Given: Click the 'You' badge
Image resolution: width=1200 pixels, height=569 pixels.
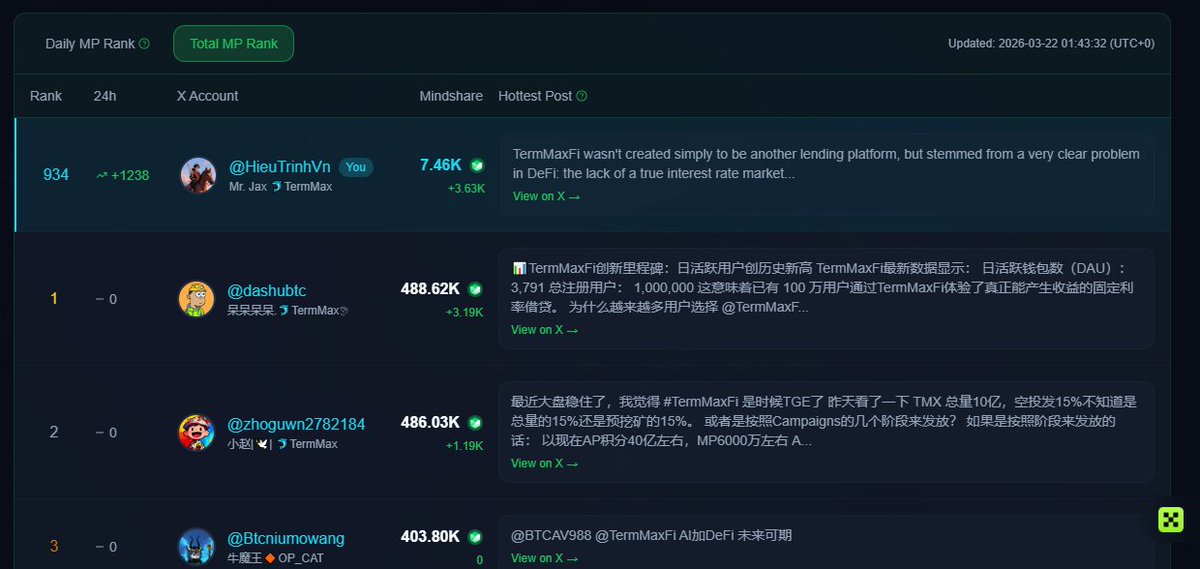Looking at the screenshot, I should tap(356, 167).
